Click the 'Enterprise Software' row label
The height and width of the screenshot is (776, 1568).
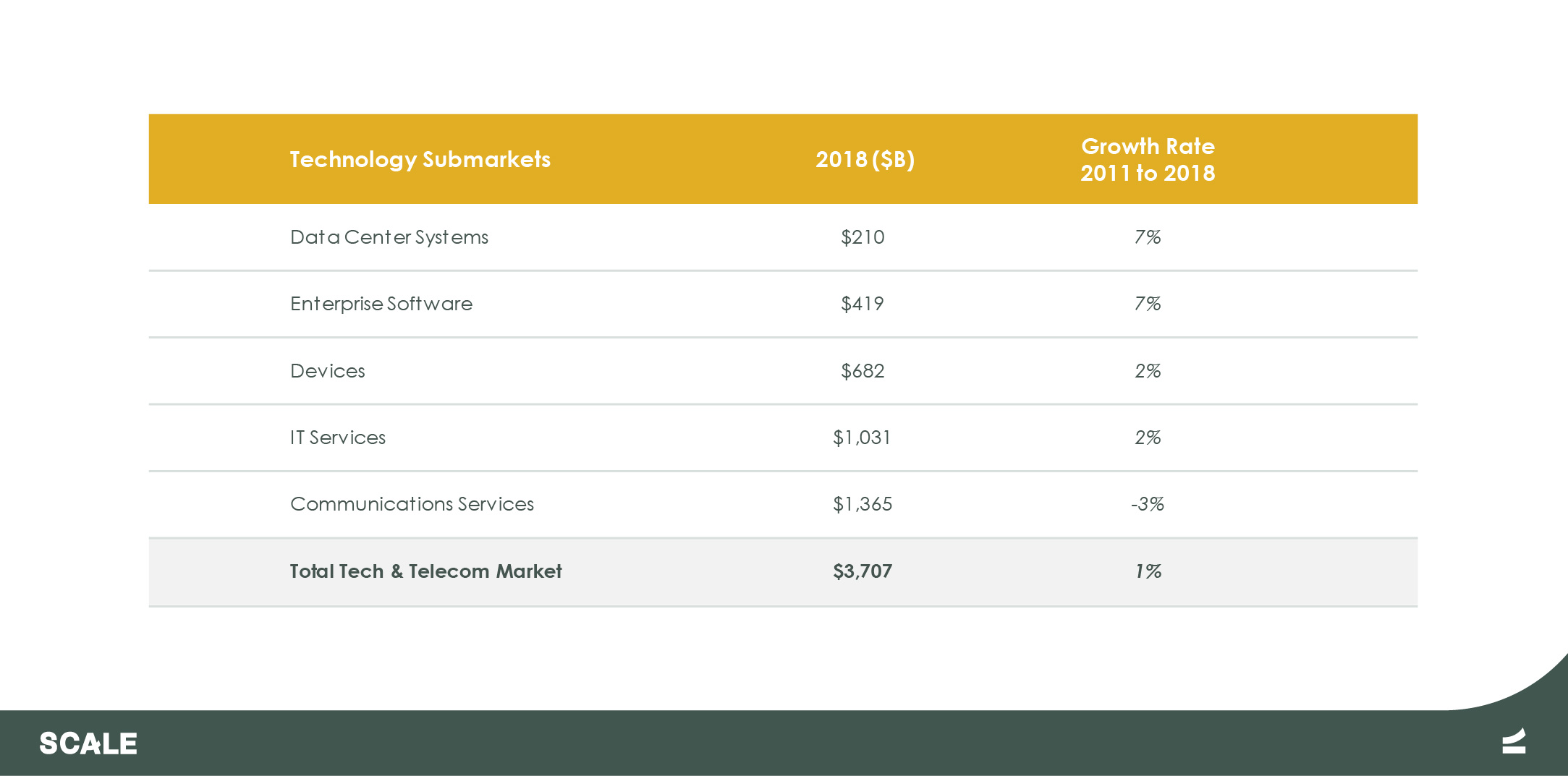381,304
